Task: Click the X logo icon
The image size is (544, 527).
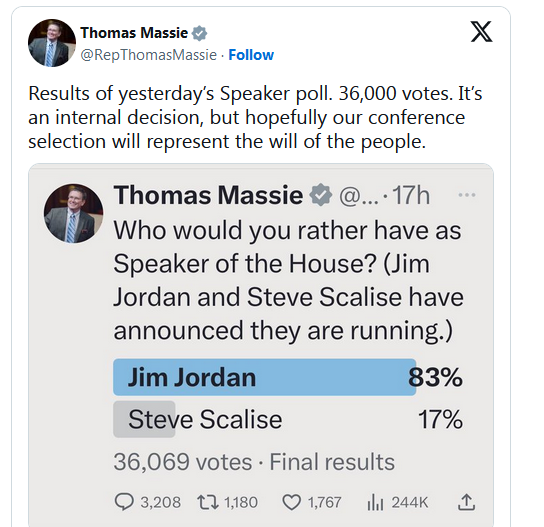Action: 481,32
